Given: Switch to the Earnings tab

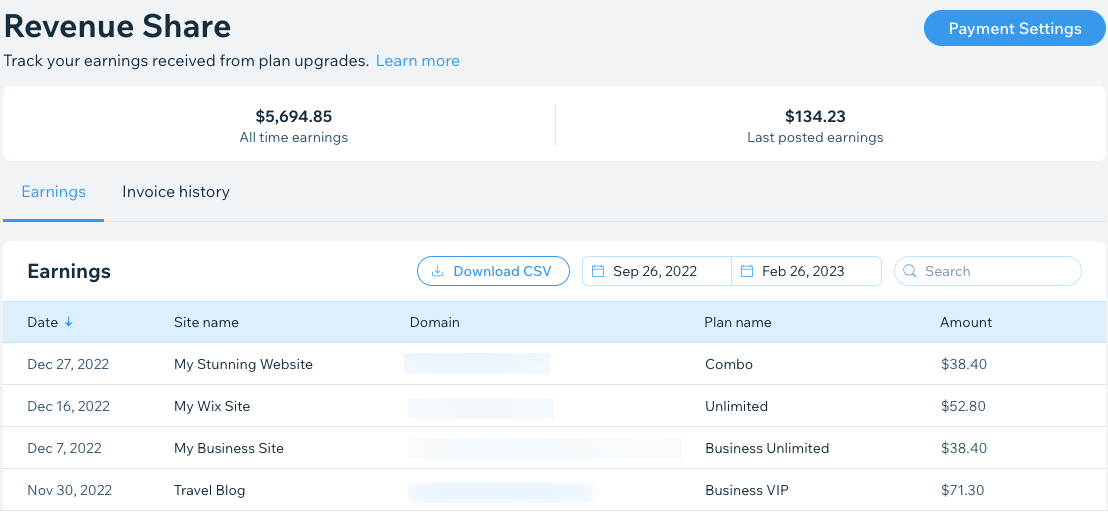Looking at the screenshot, I should pyautogui.click(x=53, y=192).
